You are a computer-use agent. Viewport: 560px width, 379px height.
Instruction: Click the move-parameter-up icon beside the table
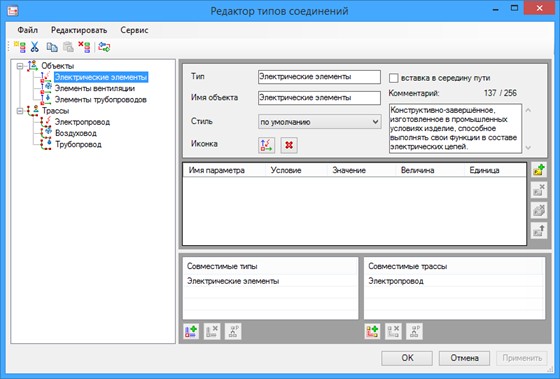coord(539,230)
